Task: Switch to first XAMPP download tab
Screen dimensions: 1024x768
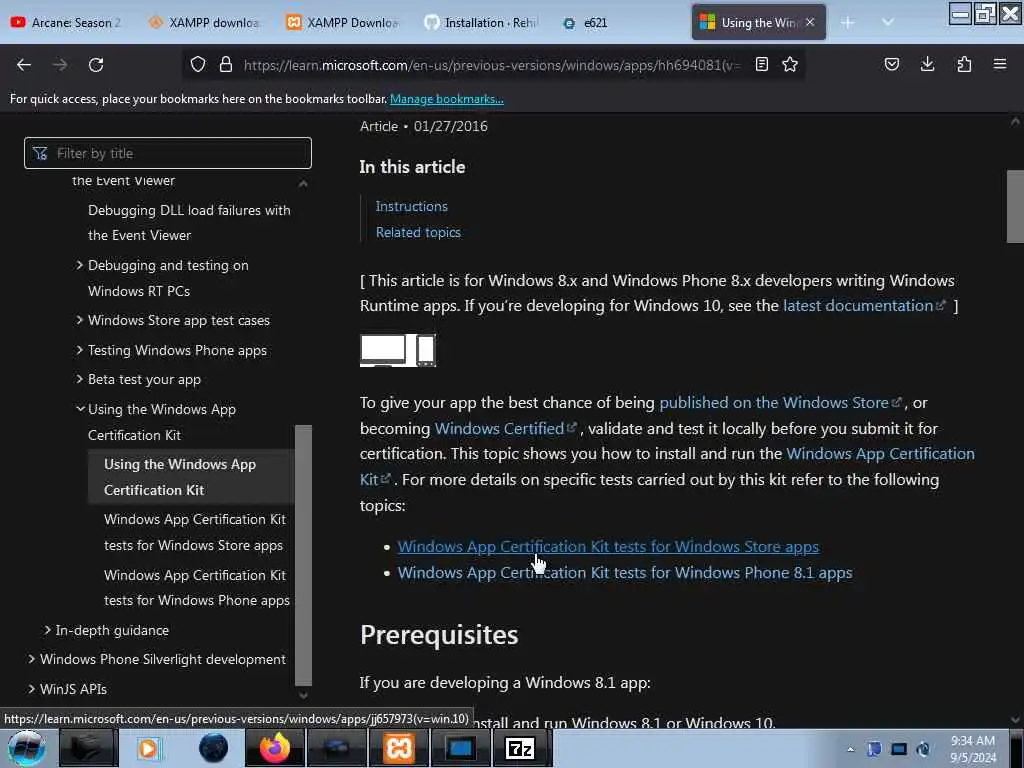Action: point(204,22)
